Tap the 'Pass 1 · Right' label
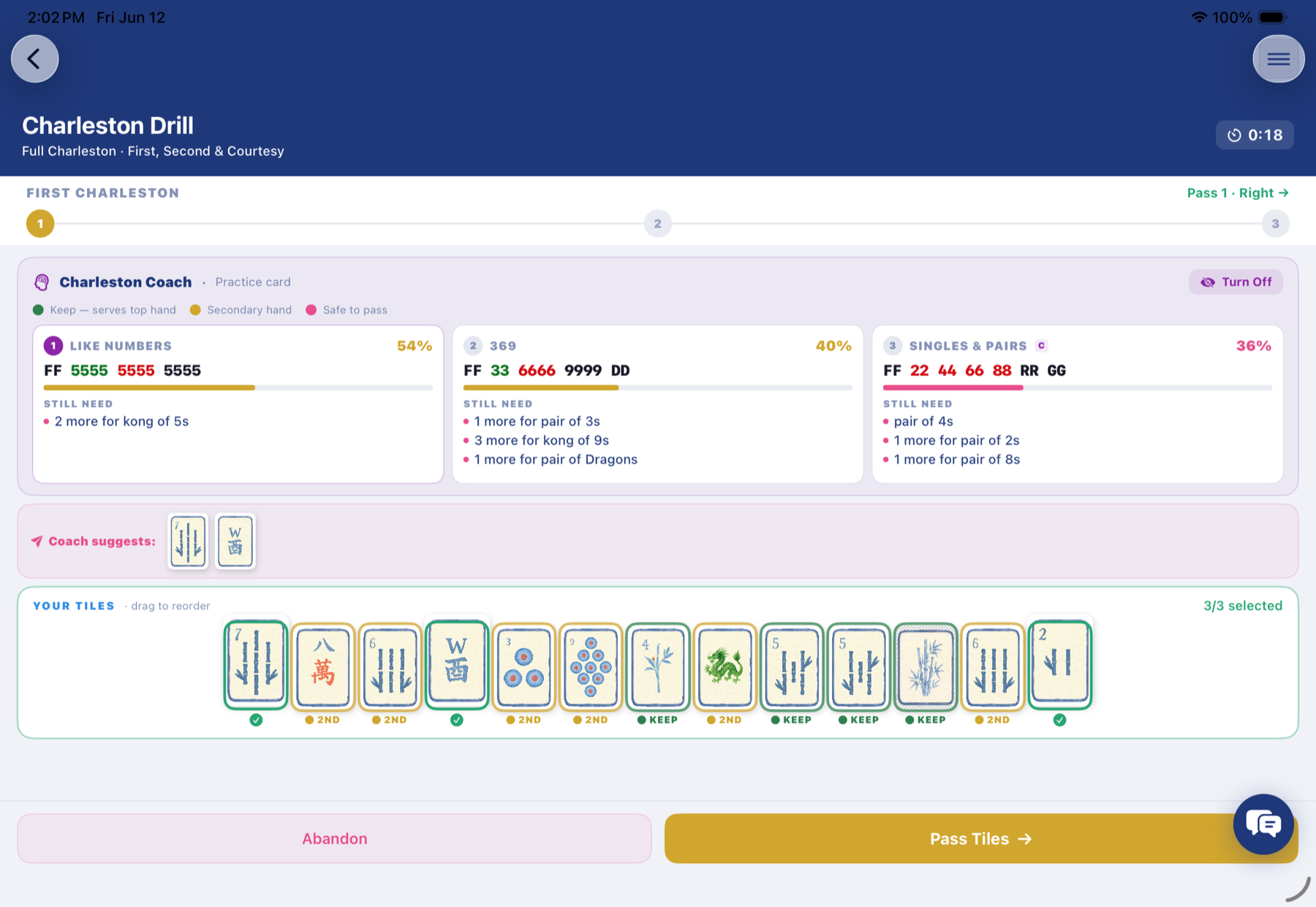 point(1238,193)
